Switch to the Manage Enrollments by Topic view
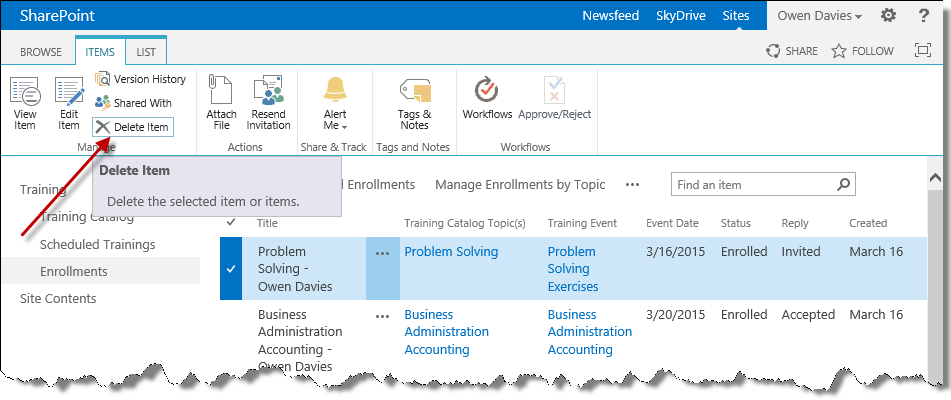This screenshot has width=951, height=400. (x=520, y=185)
